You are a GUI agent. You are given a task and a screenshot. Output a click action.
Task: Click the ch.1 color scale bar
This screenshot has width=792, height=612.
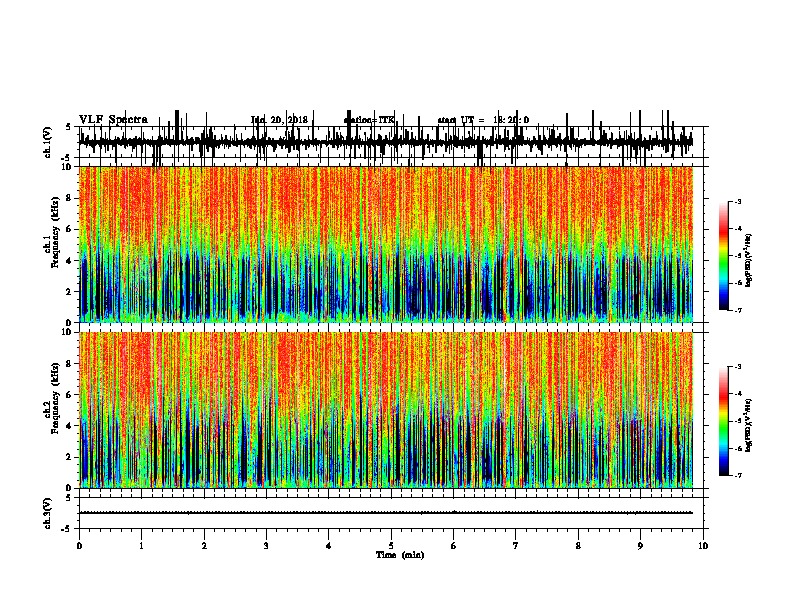(x=724, y=256)
